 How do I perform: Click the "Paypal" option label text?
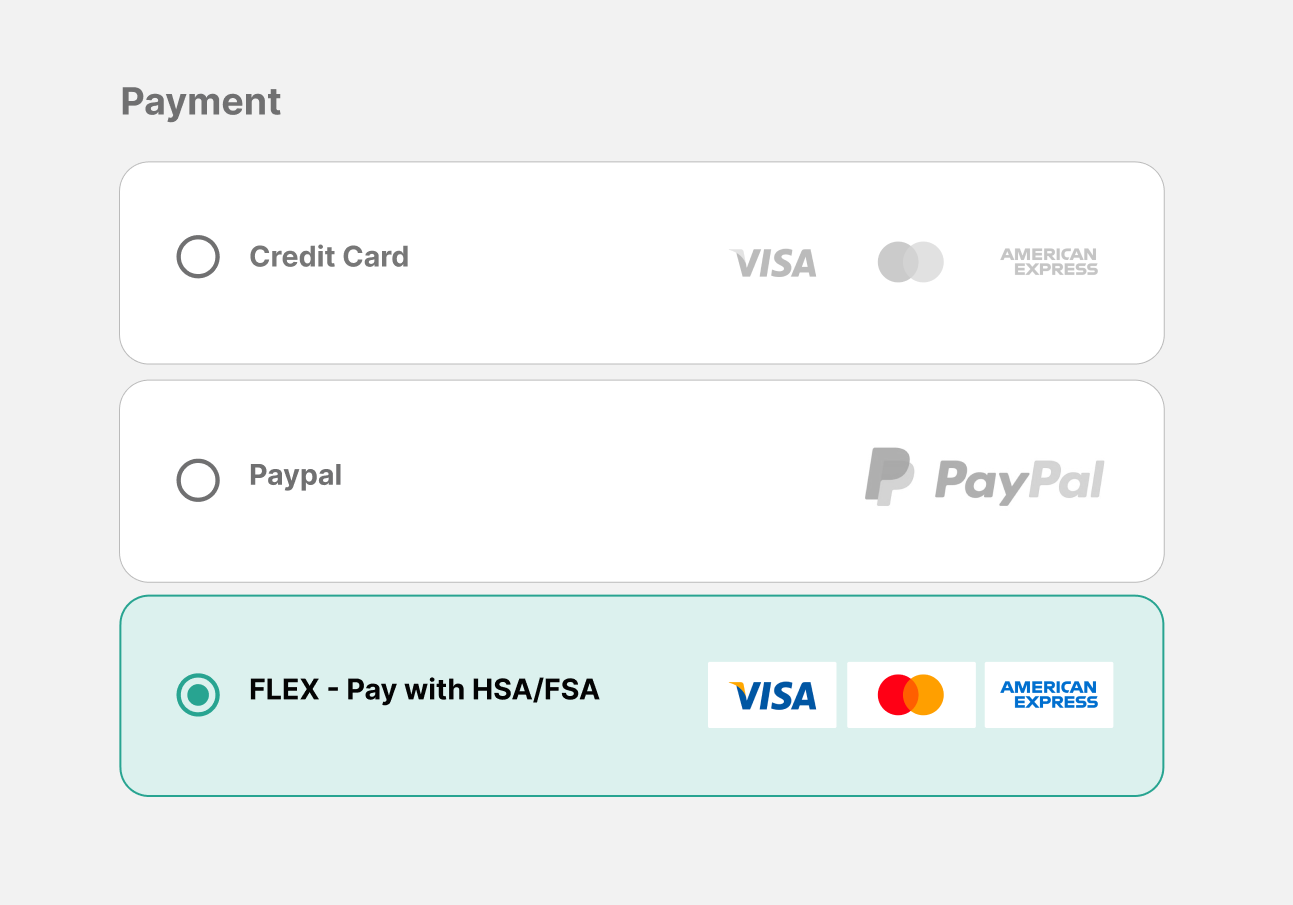click(295, 475)
